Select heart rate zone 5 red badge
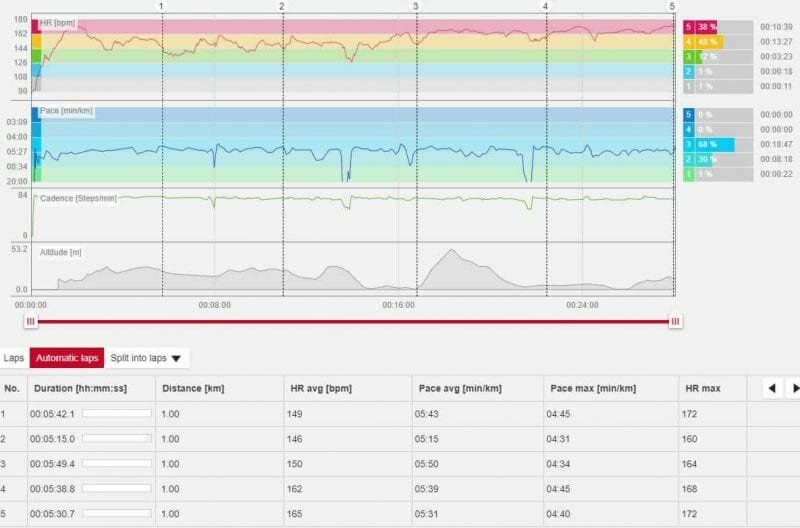800x528 pixels. pos(688,27)
